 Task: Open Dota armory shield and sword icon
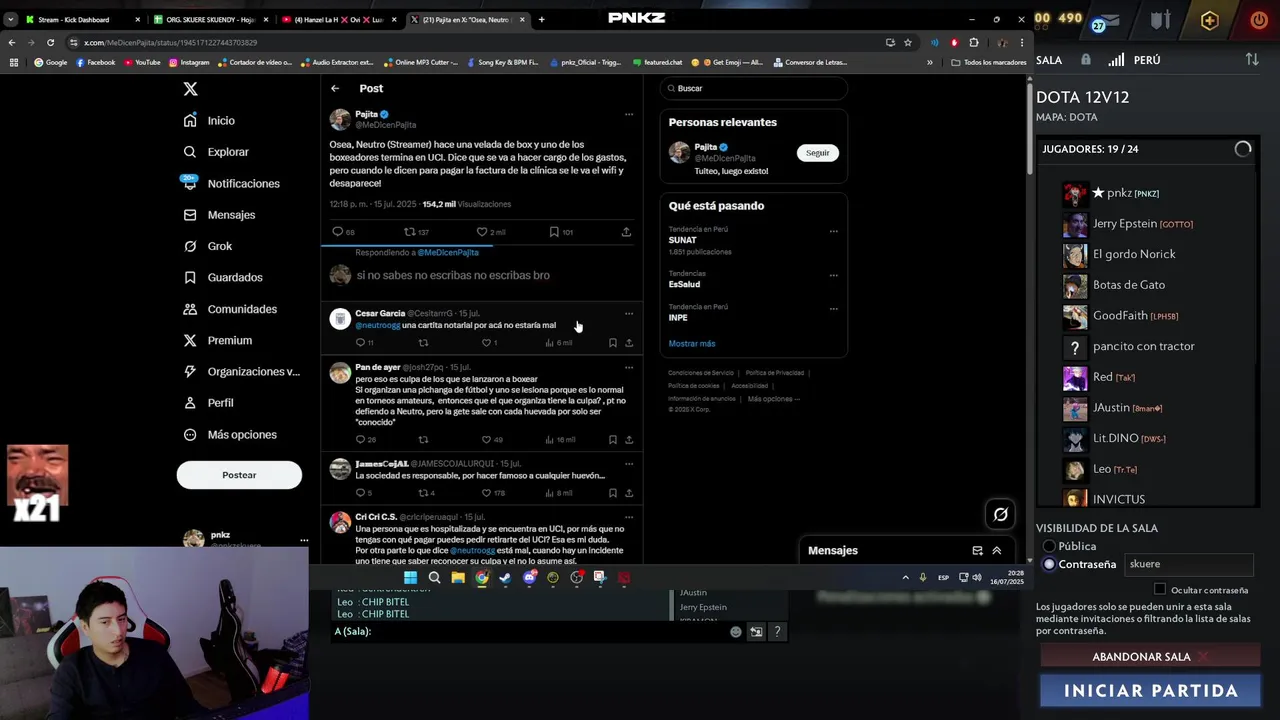tap(1160, 20)
